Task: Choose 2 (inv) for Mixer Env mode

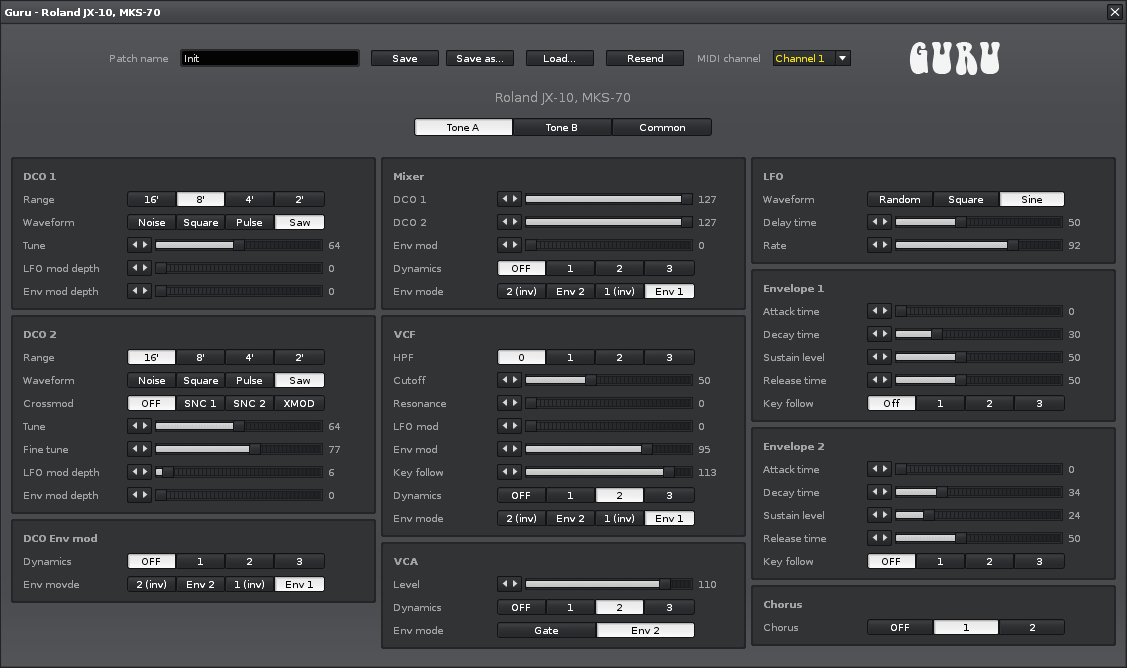Action: tap(521, 291)
